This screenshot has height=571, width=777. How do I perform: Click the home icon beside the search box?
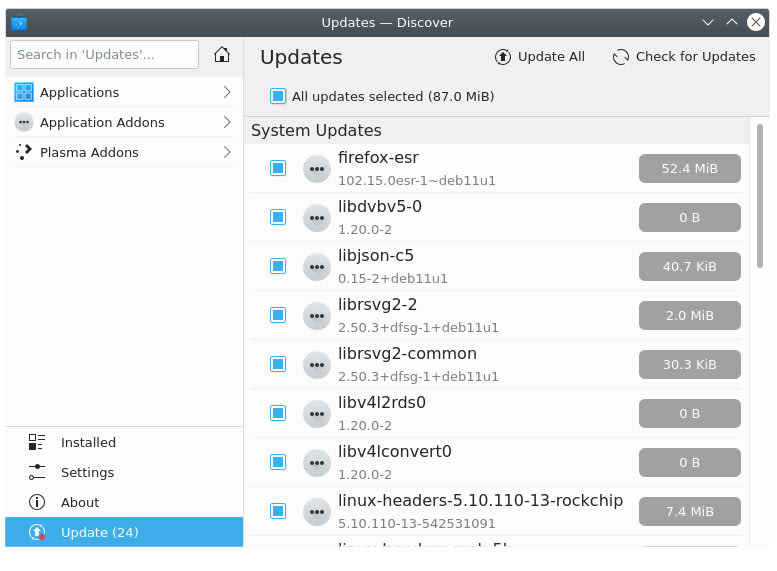[x=222, y=55]
